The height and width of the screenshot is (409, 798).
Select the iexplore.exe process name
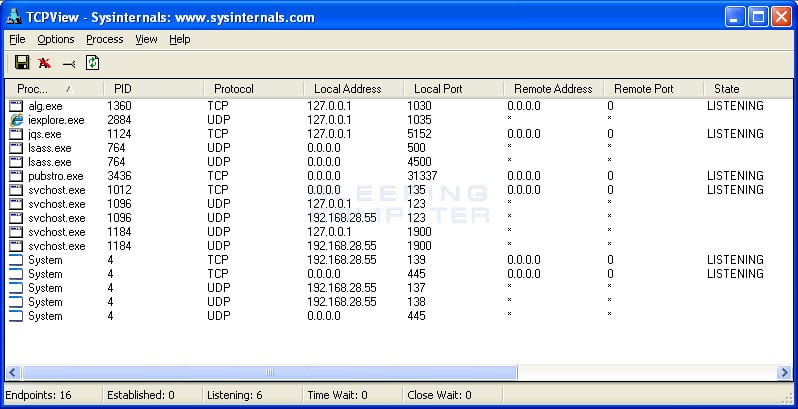[56, 121]
